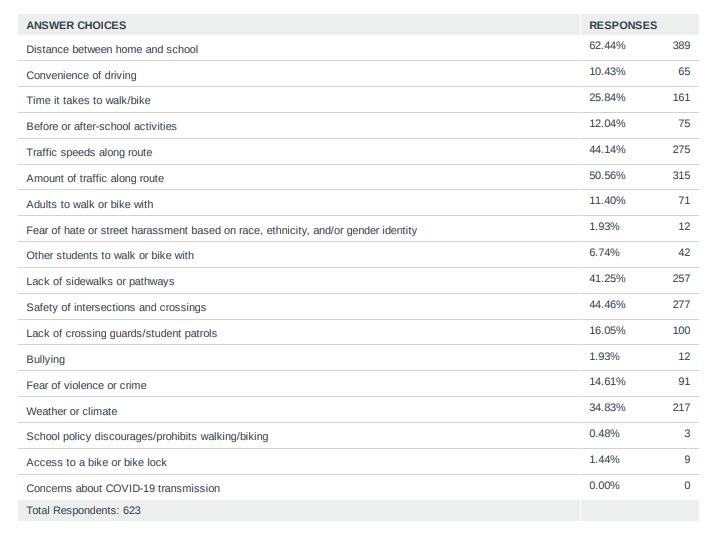Click the 'Bullying' answer choice
The height and width of the screenshot is (542, 718).
pos(46,359)
